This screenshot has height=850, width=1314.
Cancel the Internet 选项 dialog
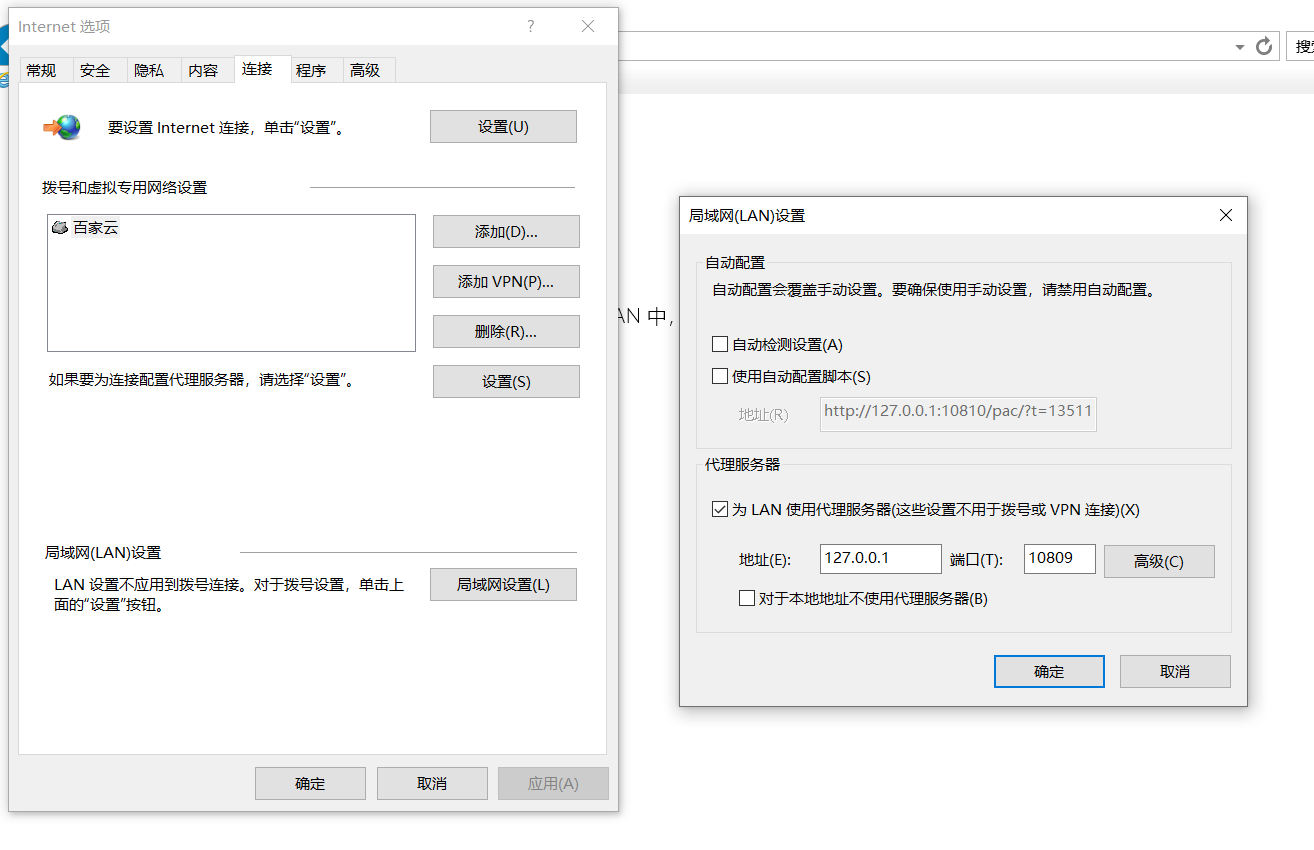[x=432, y=784]
